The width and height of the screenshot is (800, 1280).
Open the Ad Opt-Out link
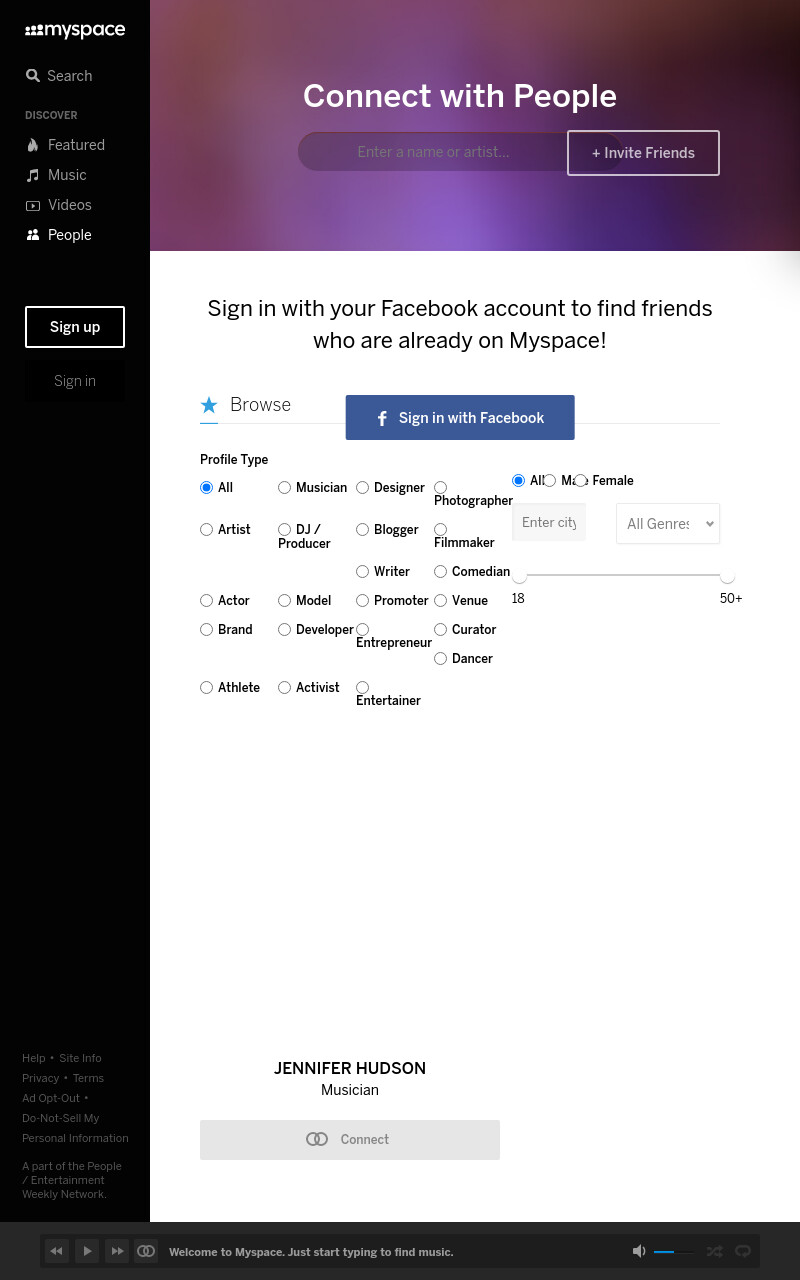[51, 1098]
